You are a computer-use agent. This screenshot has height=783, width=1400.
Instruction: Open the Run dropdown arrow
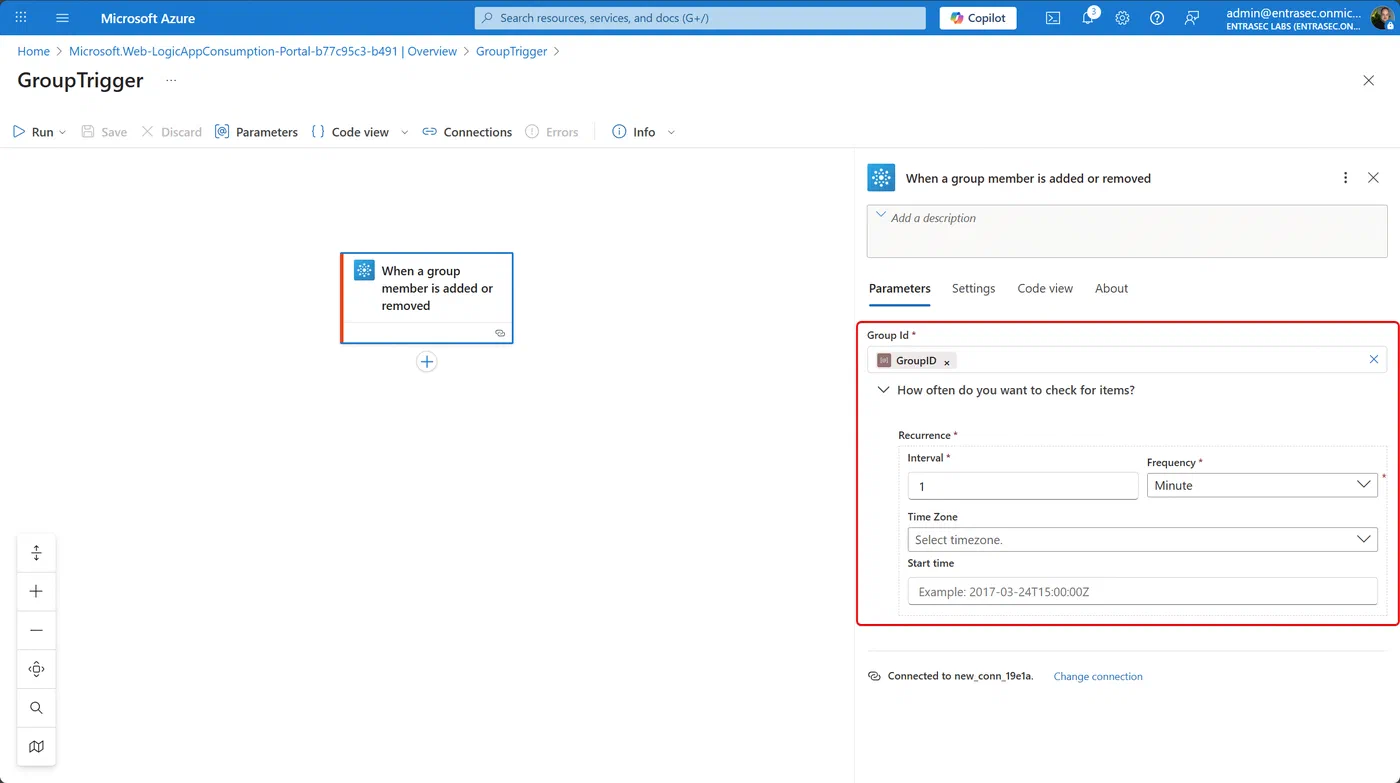point(63,132)
